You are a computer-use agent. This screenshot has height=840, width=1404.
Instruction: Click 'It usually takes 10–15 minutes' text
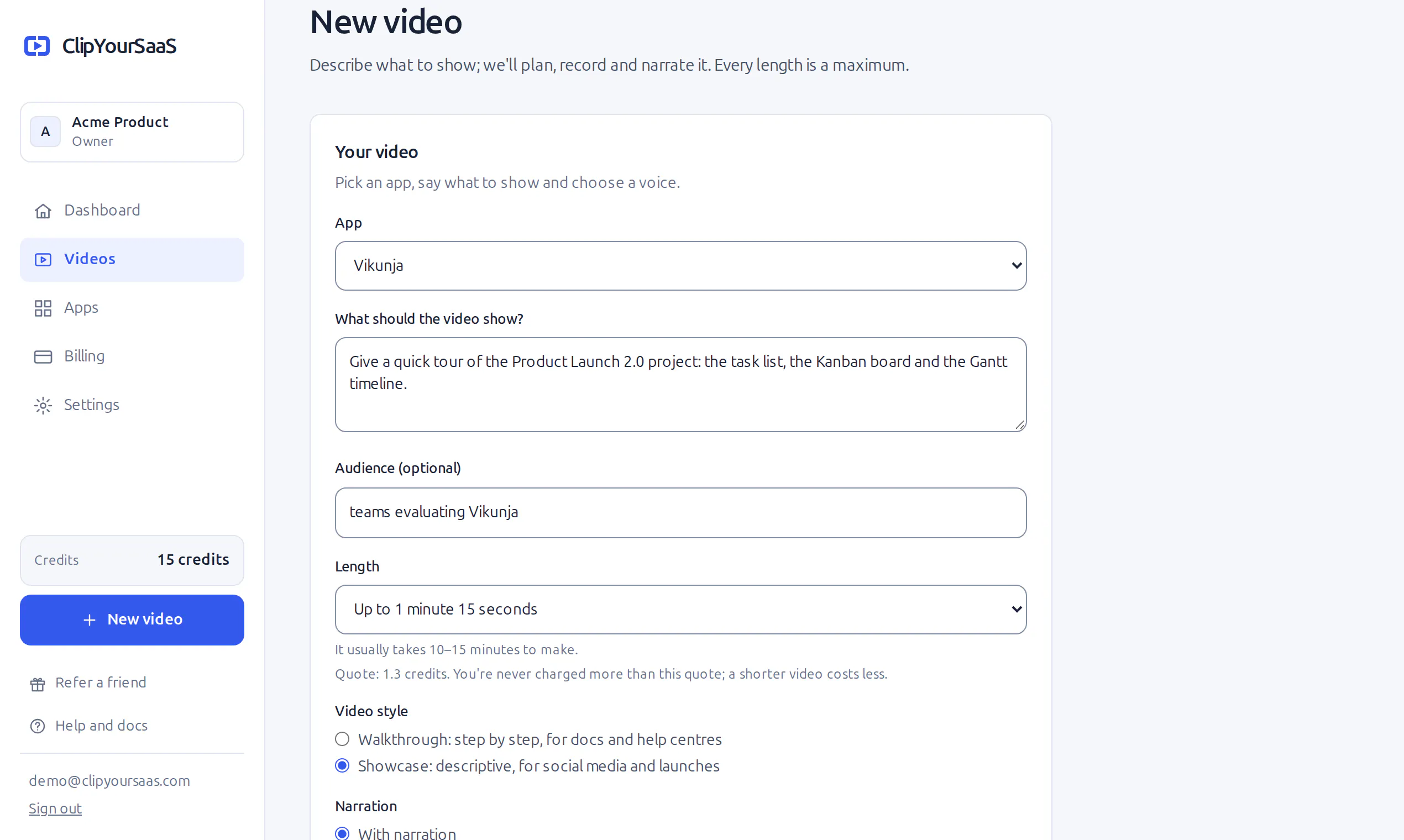click(x=457, y=649)
